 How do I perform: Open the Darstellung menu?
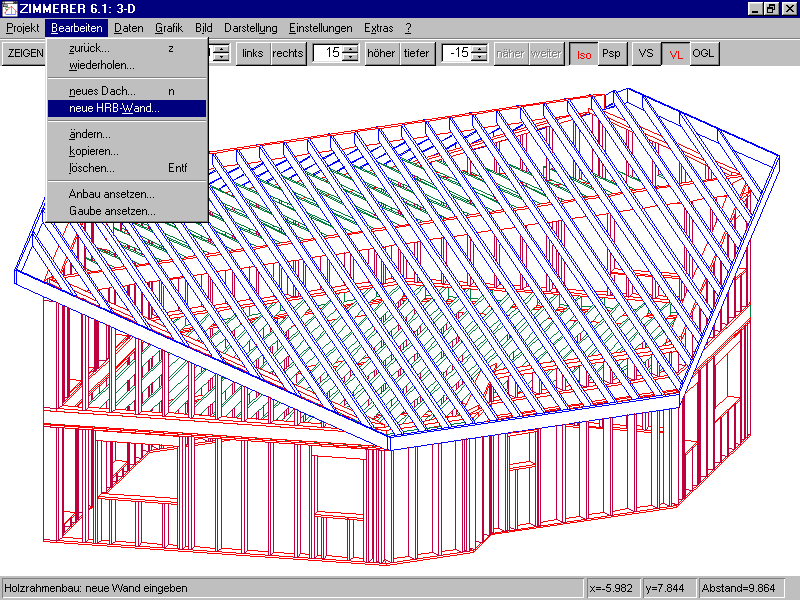tap(251, 28)
